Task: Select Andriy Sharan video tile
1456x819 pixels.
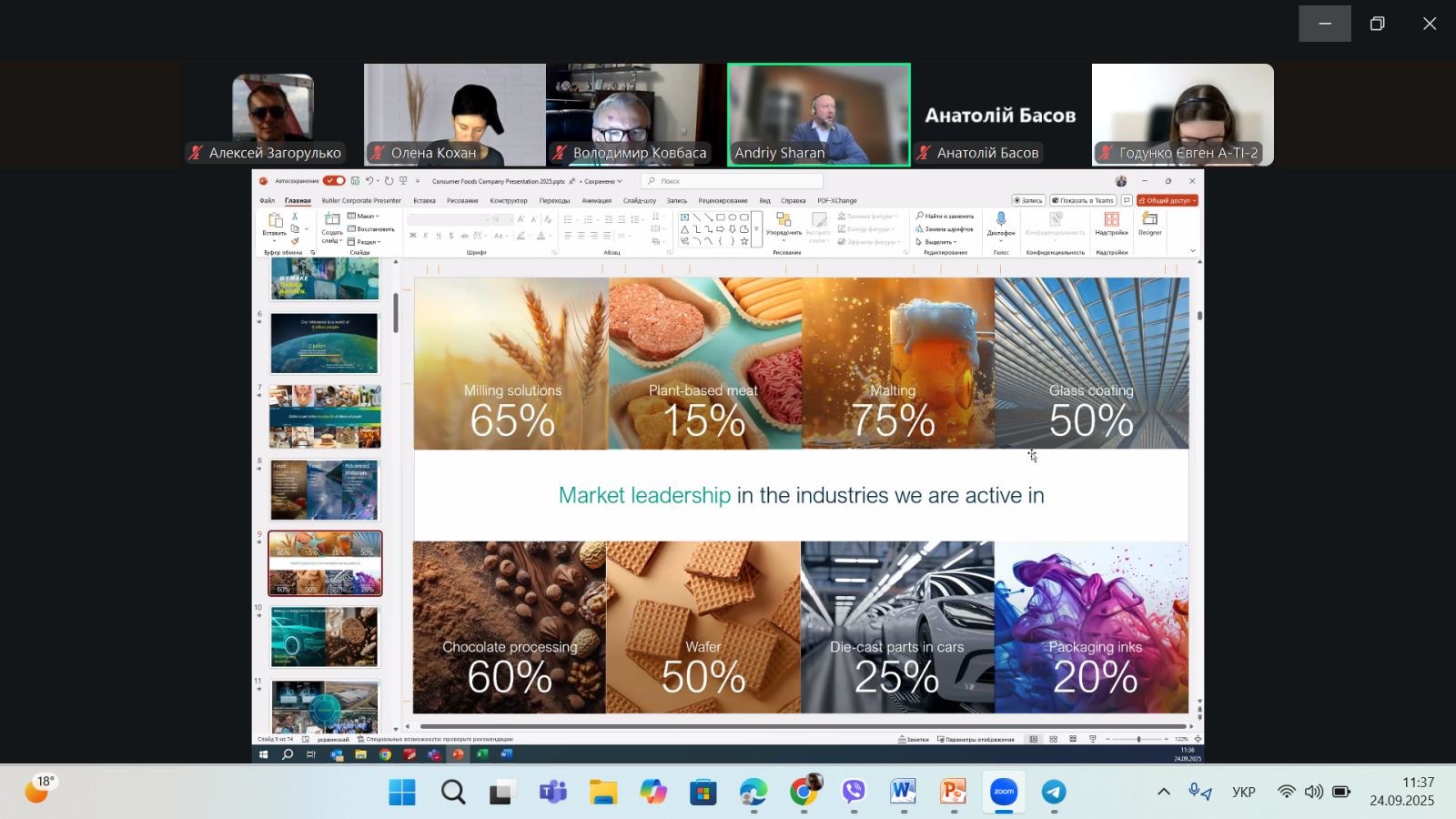Action: pos(819,115)
